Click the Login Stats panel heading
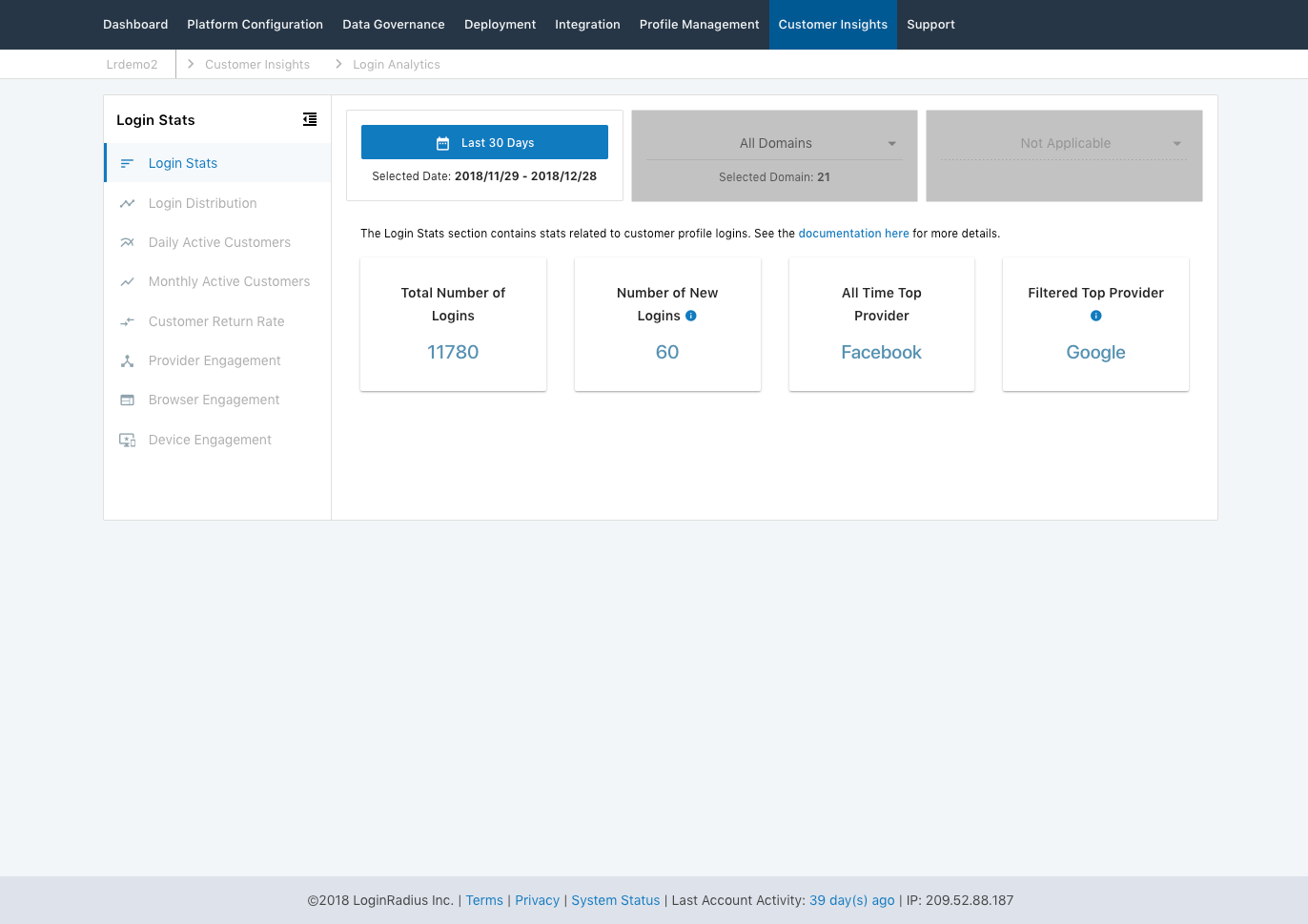 tap(155, 120)
